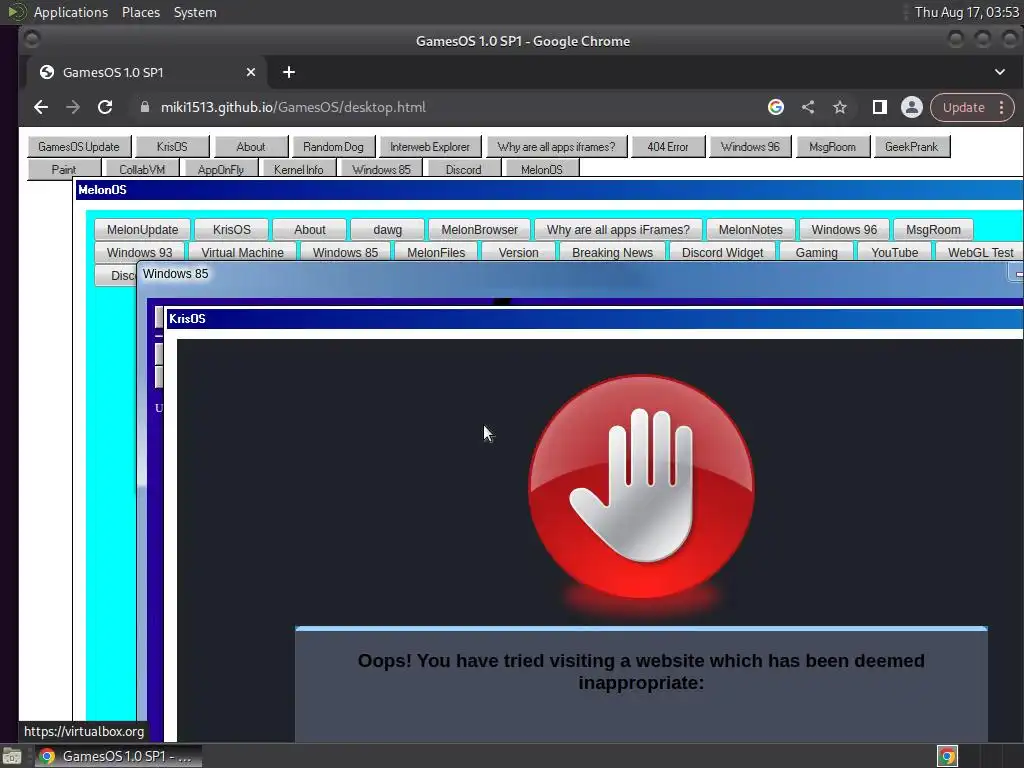Reload the GamesOS page
This screenshot has height=768, width=1024.
pyautogui.click(x=104, y=107)
